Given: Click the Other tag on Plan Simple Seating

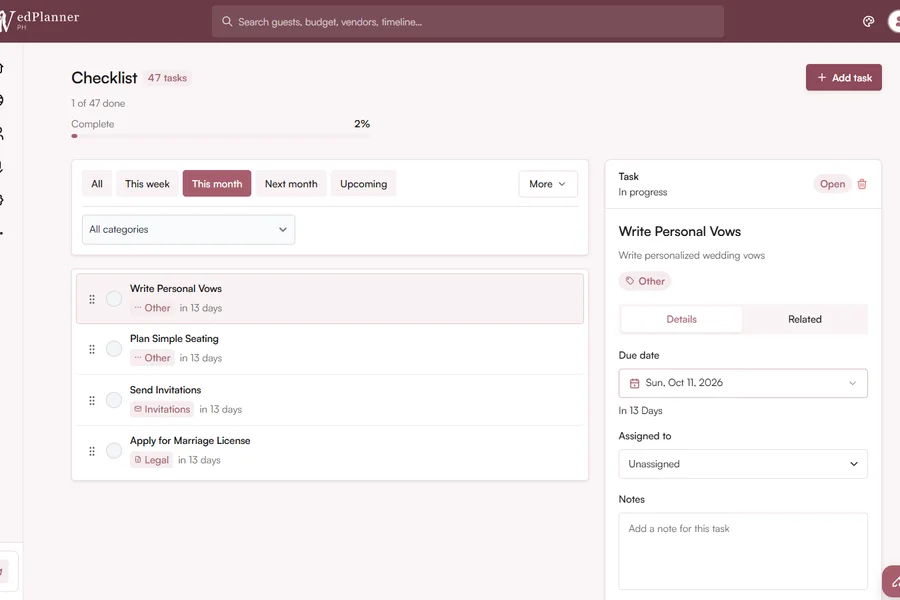Looking at the screenshot, I should pyautogui.click(x=152, y=358).
